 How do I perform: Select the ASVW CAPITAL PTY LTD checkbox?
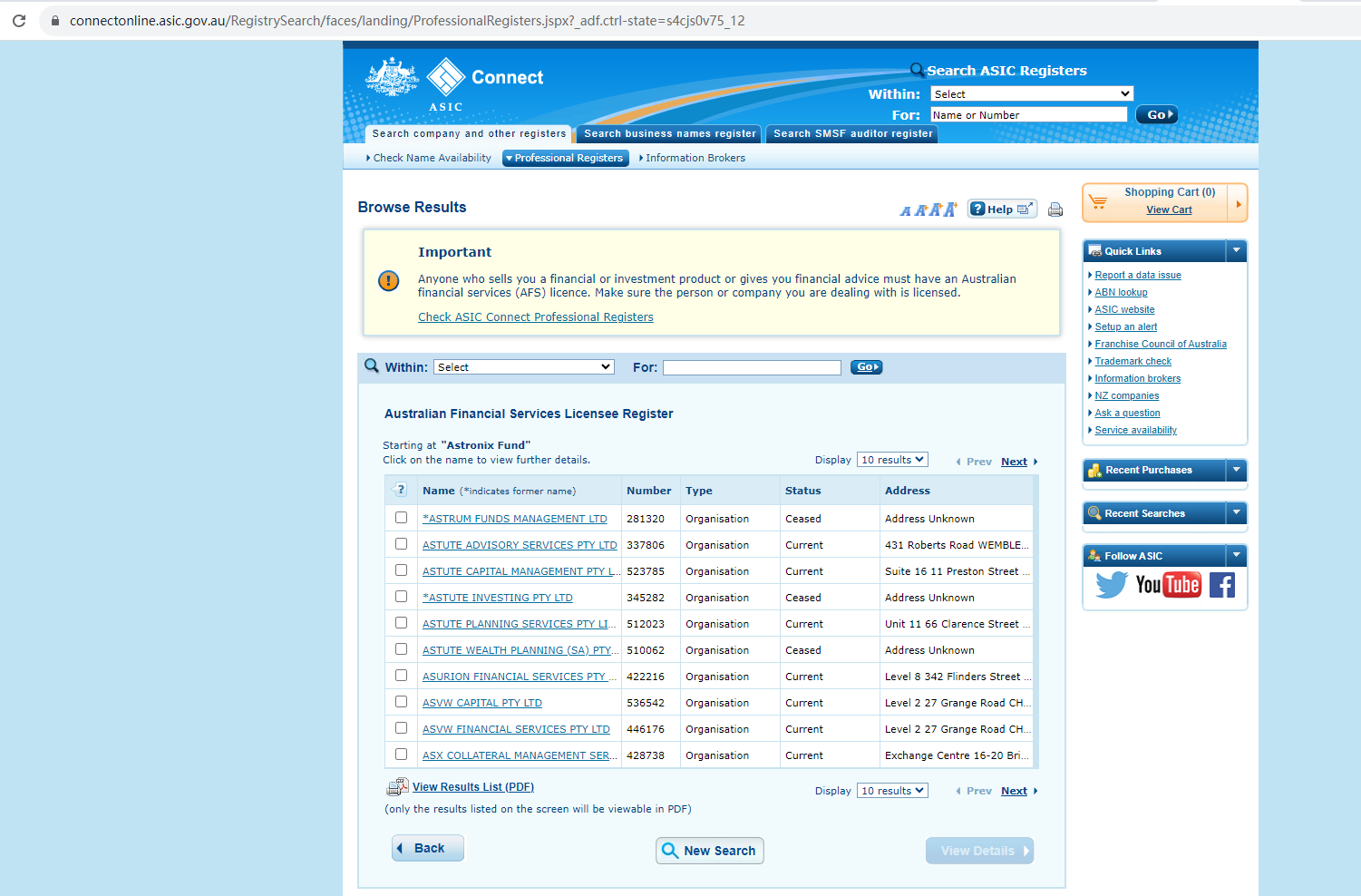click(x=401, y=702)
